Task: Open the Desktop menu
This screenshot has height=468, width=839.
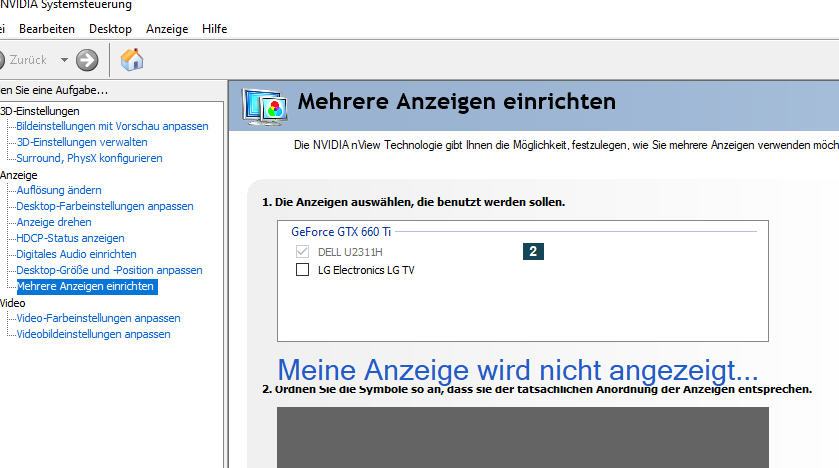Action: click(x=110, y=29)
